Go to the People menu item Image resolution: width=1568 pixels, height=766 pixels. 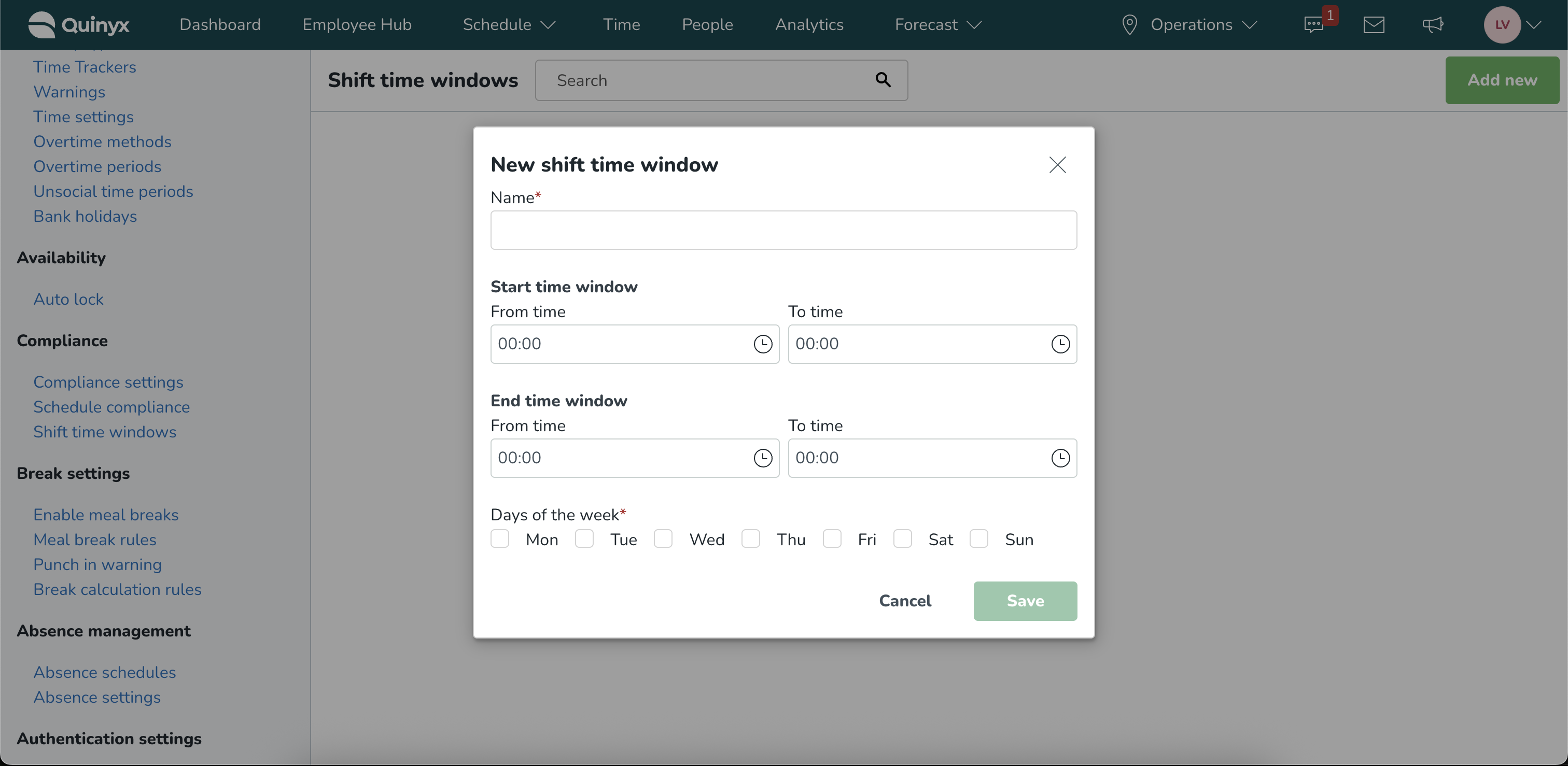click(x=707, y=25)
